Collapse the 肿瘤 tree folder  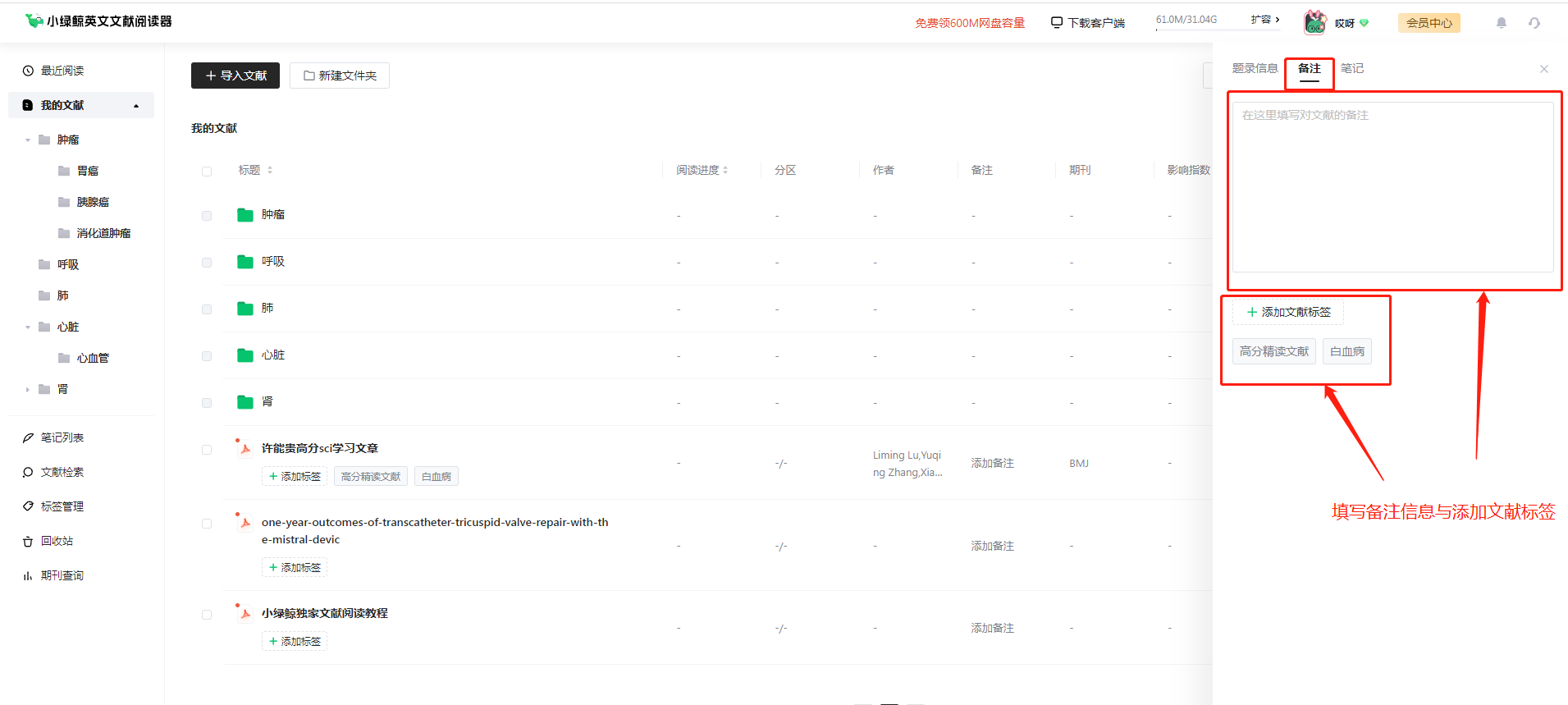coord(28,140)
